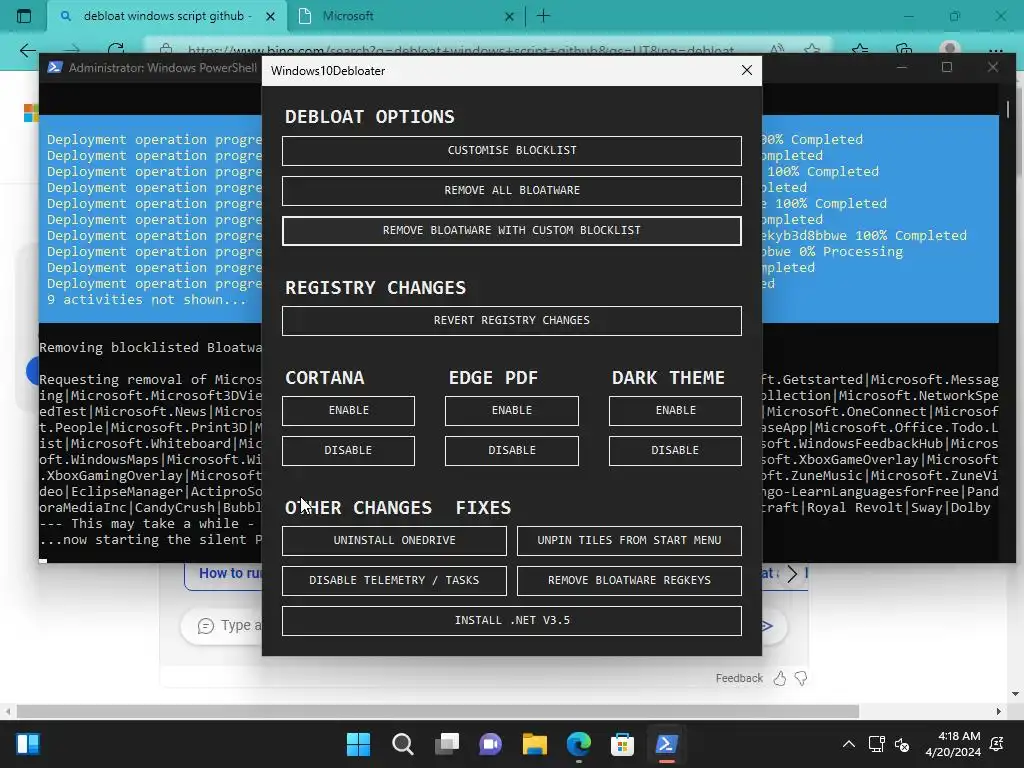Open Edge settings and more menu
The image size is (1024, 768).
(x=995, y=50)
